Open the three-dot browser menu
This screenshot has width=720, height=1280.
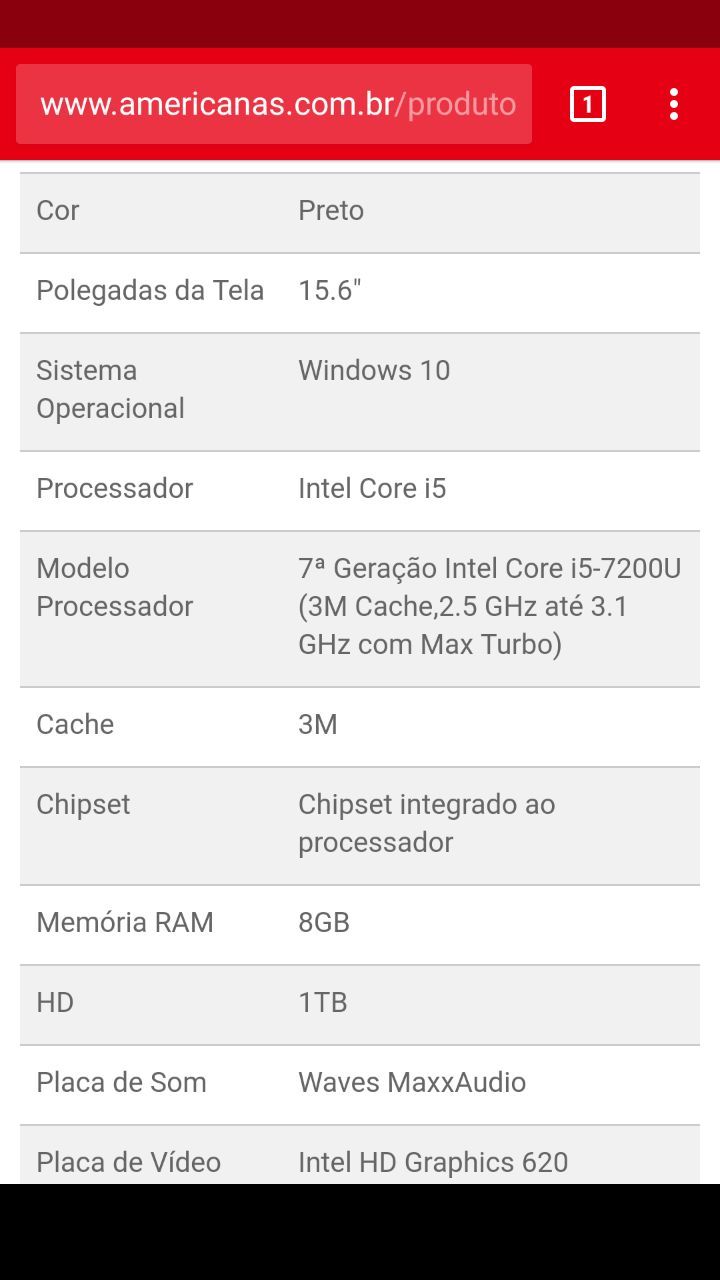click(x=674, y=104)
